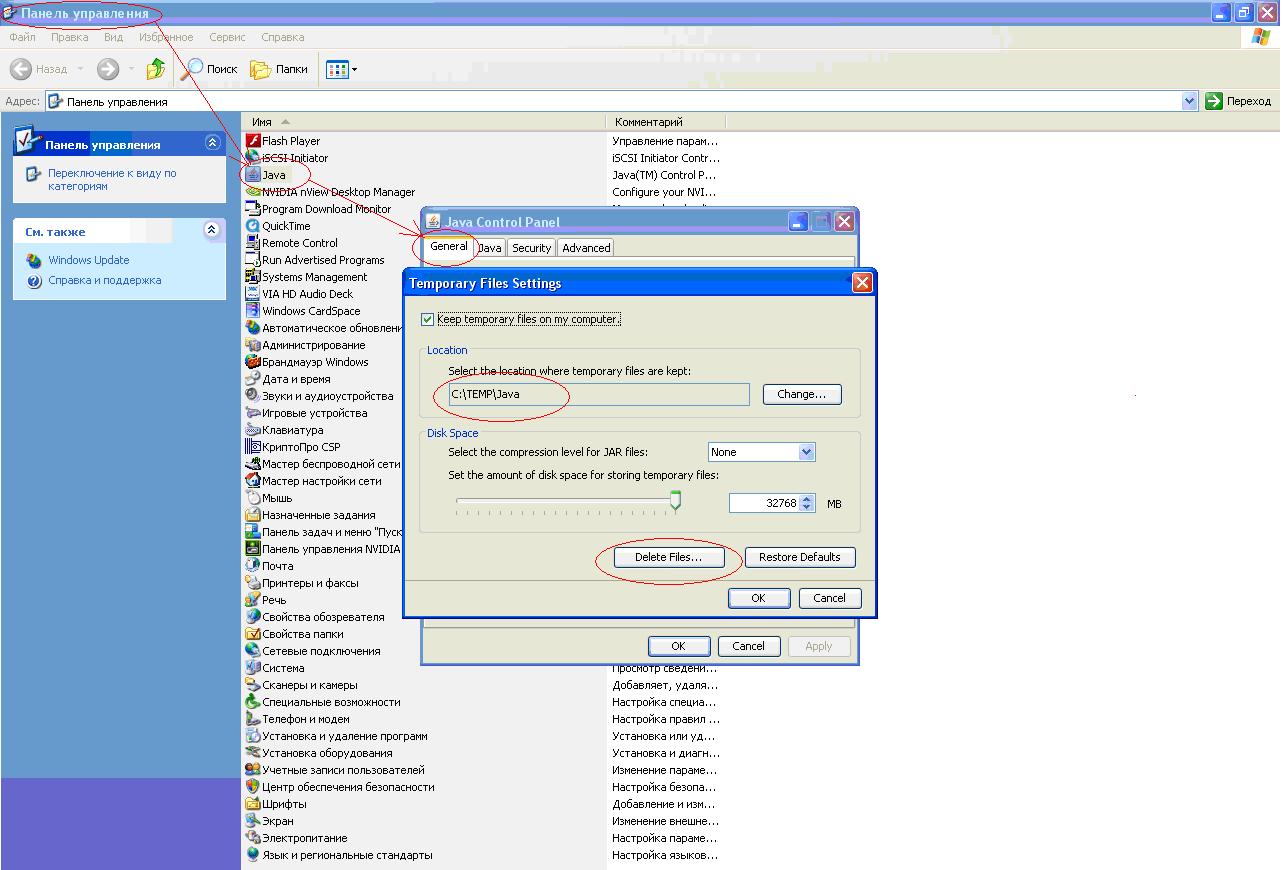Screen dimensions: 1286x870
Task: Open the Правка menu
Action: click(x=69, y=37)
